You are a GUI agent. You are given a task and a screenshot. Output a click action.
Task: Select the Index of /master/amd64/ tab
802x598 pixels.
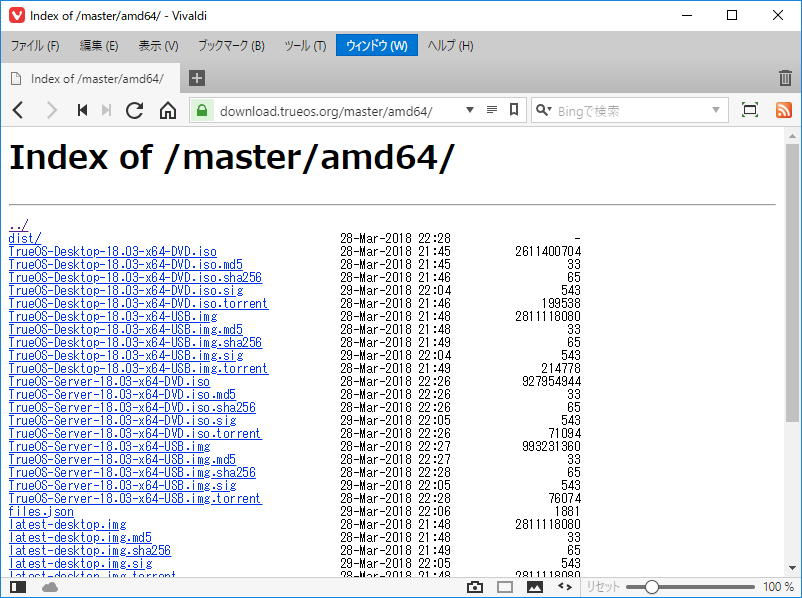pos(91,78)
